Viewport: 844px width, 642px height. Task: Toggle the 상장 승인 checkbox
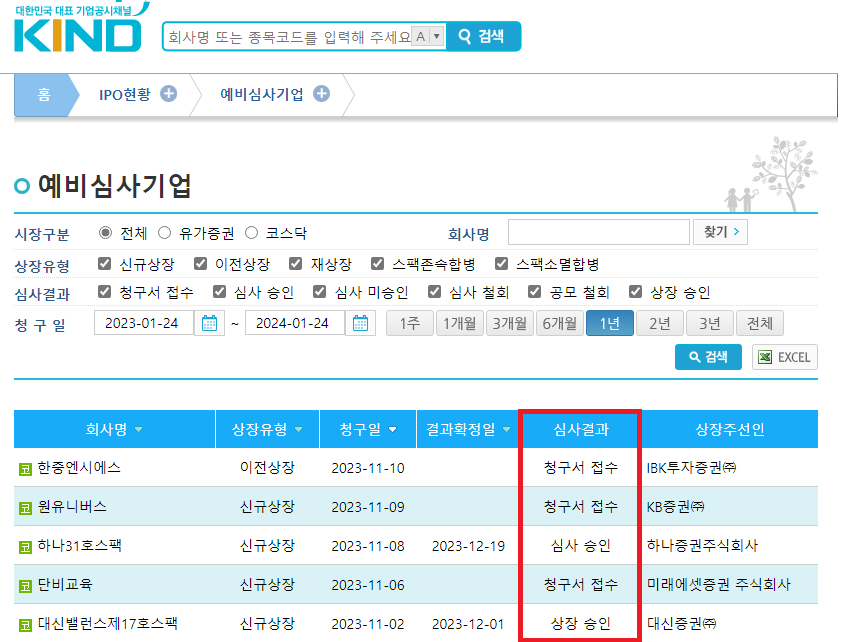click(636, 292)
